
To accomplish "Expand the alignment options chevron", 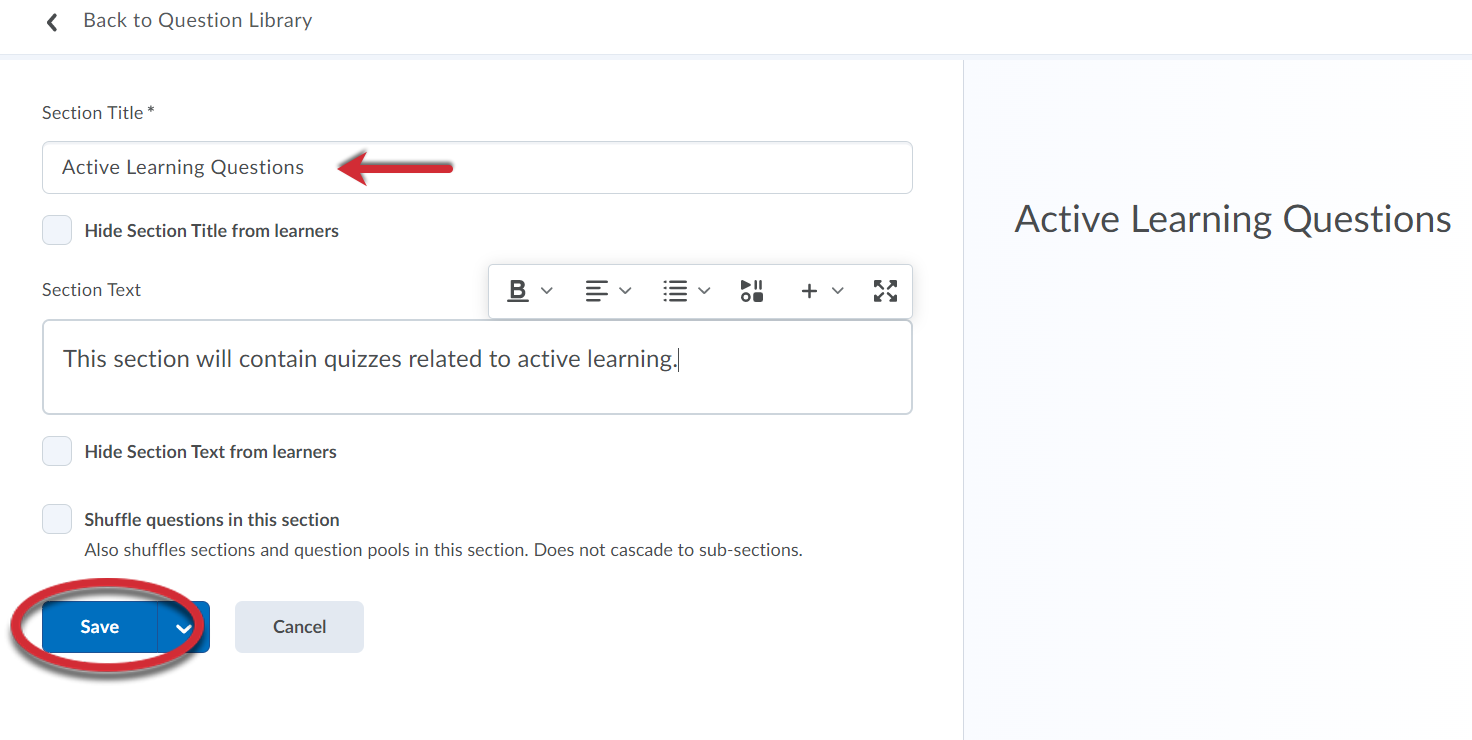I will click(x=625, y=290).
